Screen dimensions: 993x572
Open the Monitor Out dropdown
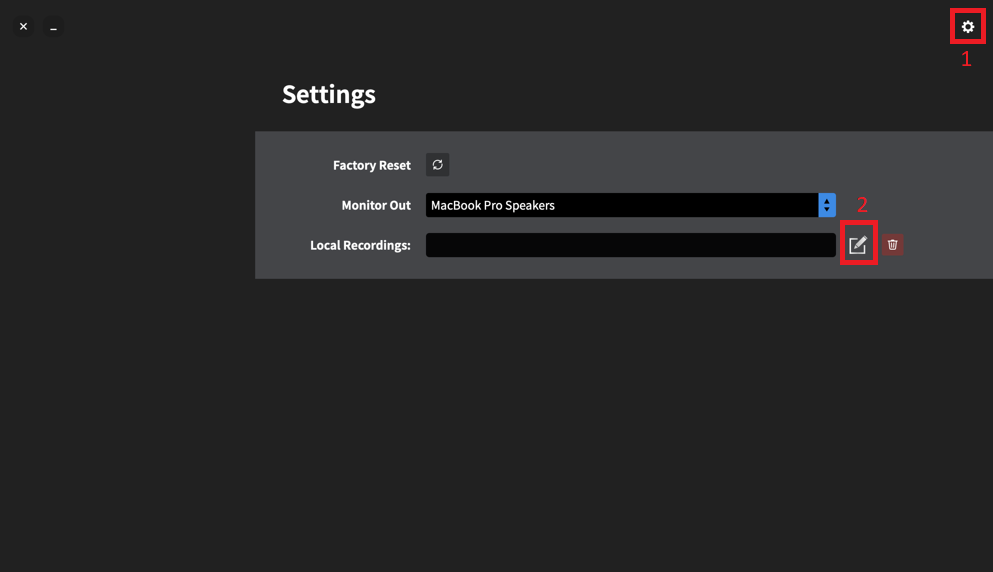[630, 205]
